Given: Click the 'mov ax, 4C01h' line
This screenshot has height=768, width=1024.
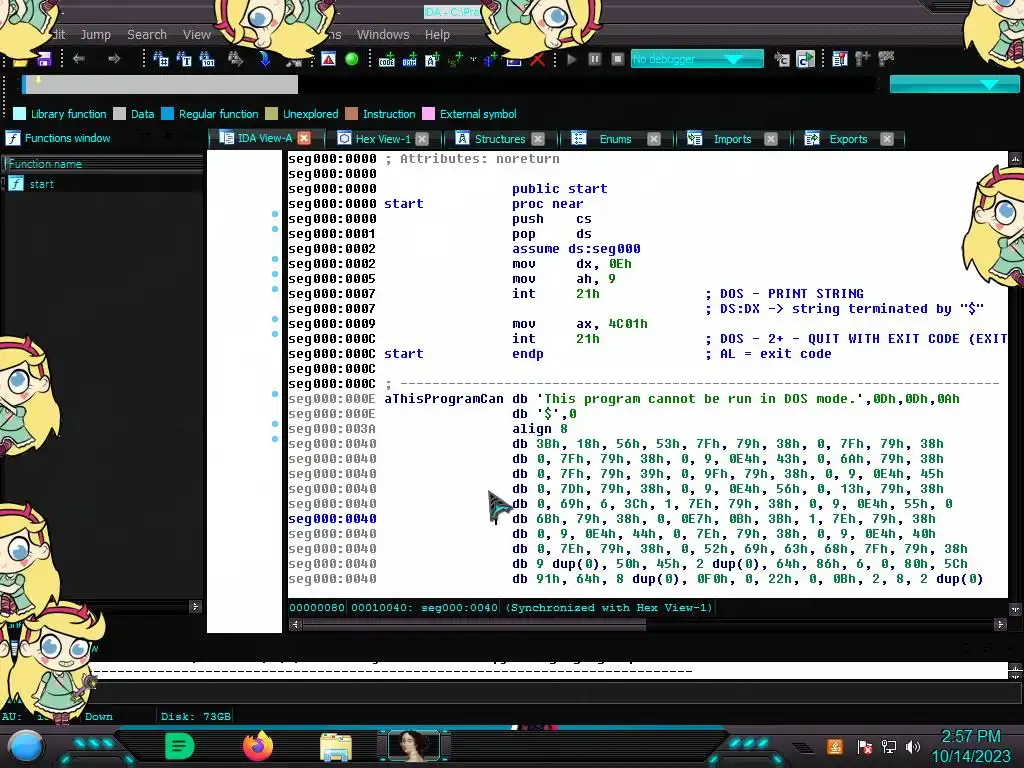Looking at the screenshot, I should [x=579, y=324].
